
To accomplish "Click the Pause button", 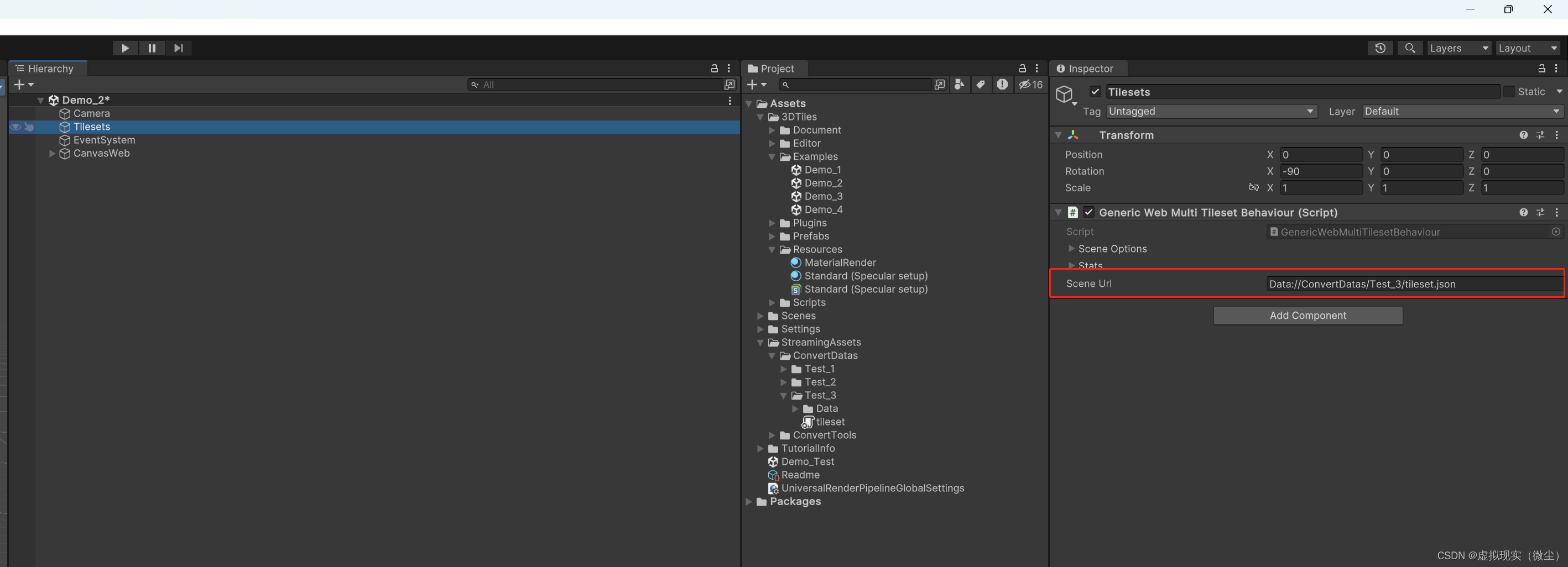I will [x=152, y=48].
